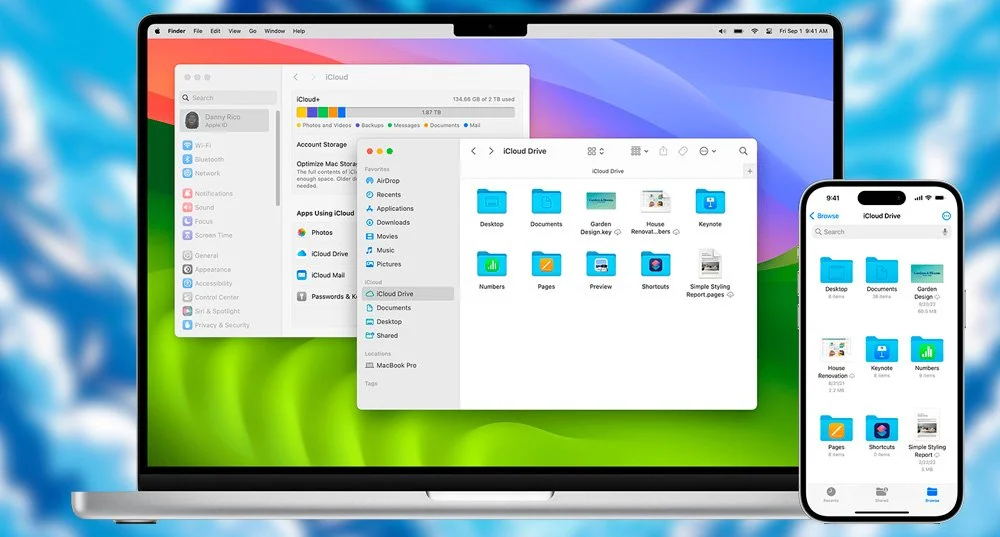1000x537 pixels.
Task: Open the Preview folder in Finder window
Action: (x=601, y=264)
